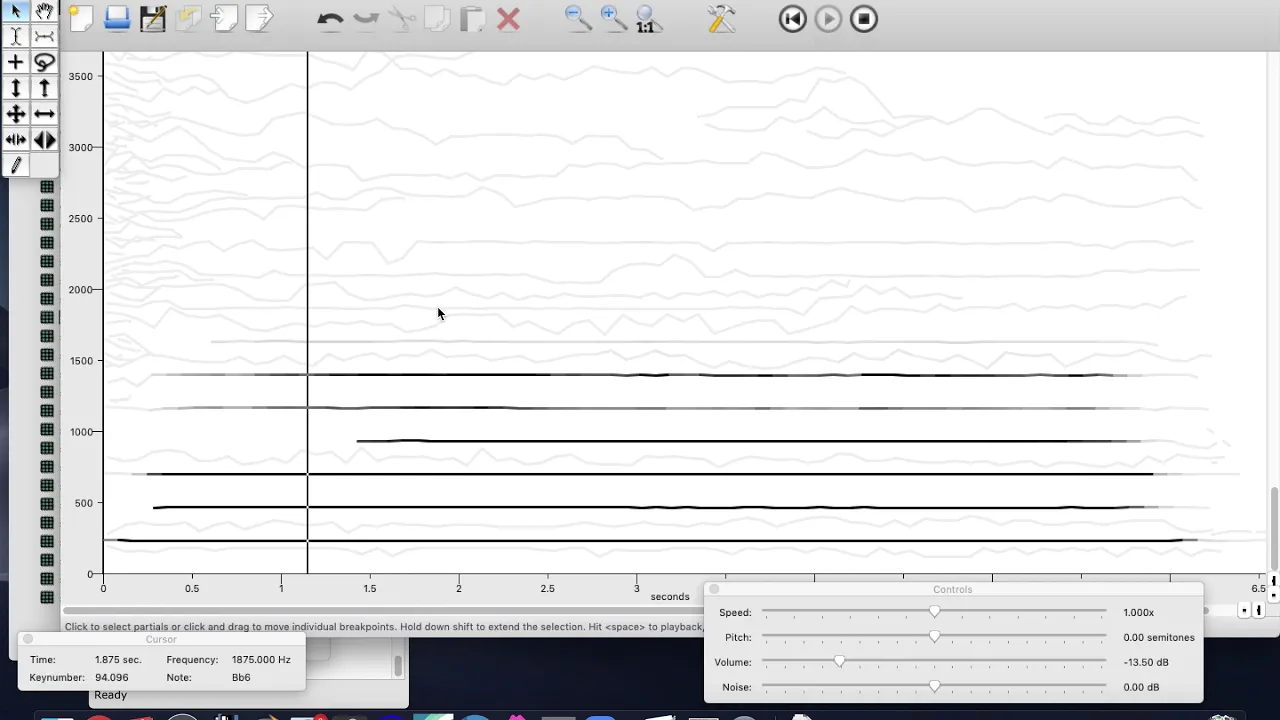
Task: Click the import page icon with inward arrow
Action: (224, 19)
